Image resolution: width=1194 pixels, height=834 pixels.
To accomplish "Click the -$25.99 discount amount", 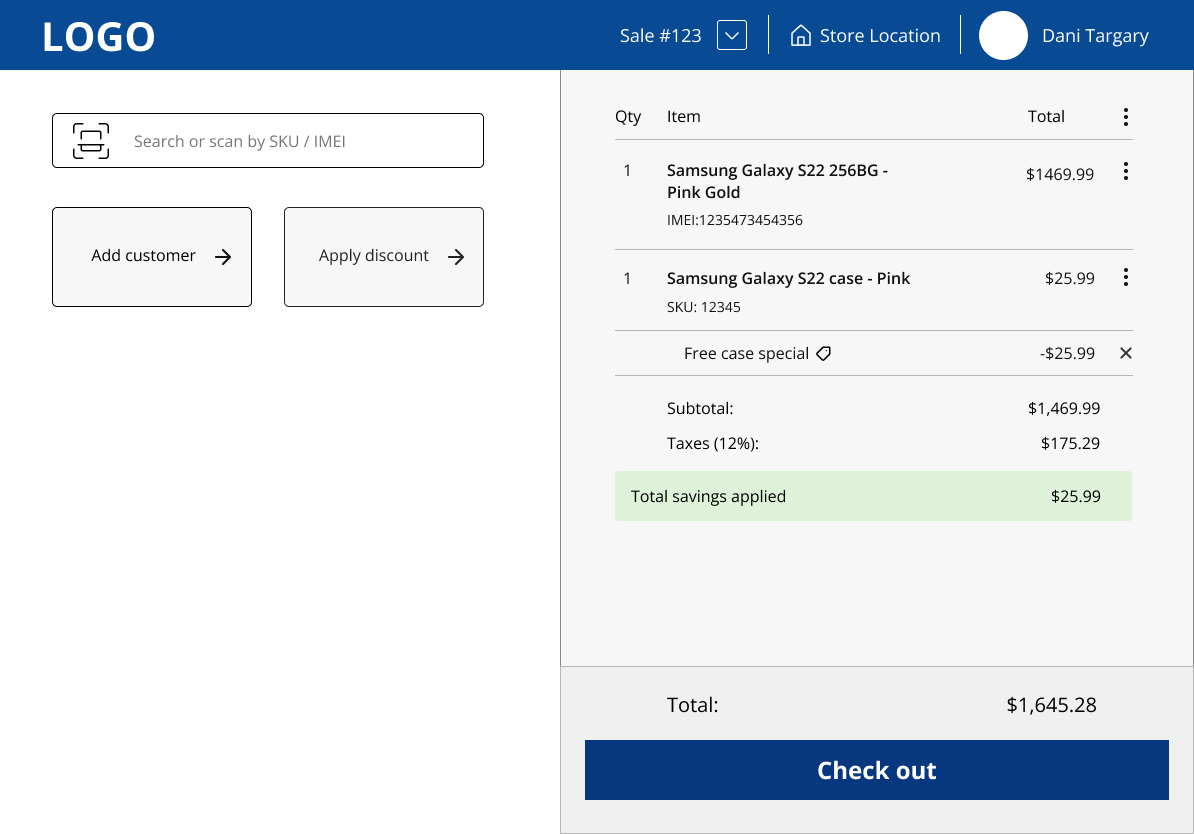I will coord(1067,353).
